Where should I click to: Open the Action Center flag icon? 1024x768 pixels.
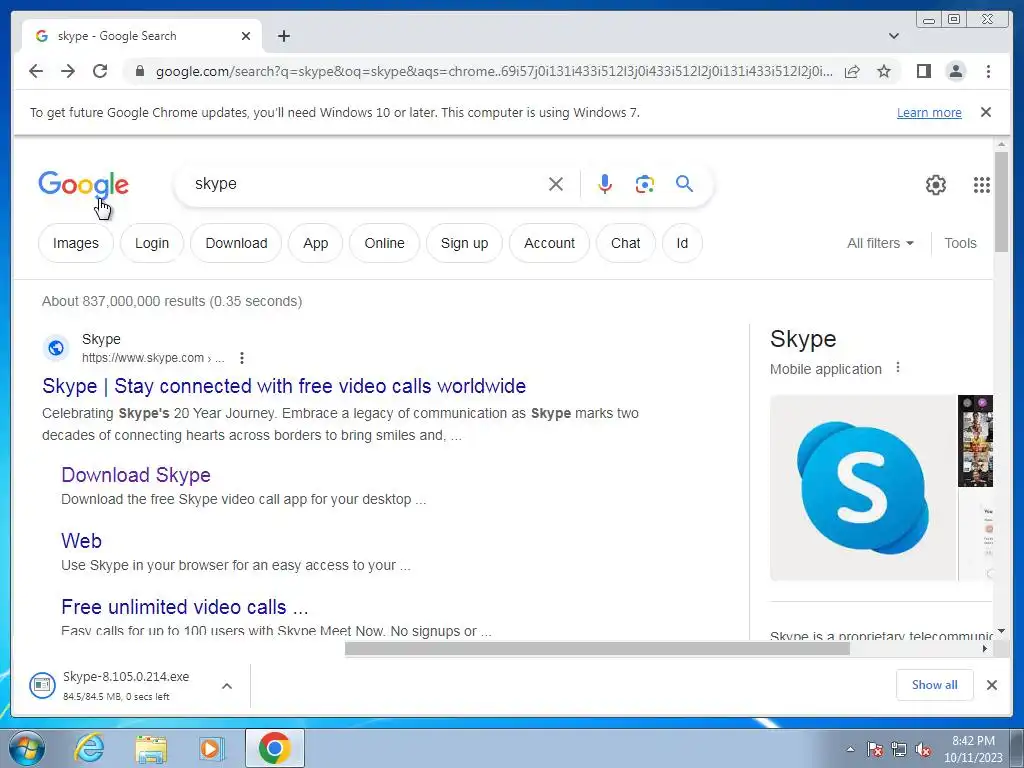[x=875, y=749]
